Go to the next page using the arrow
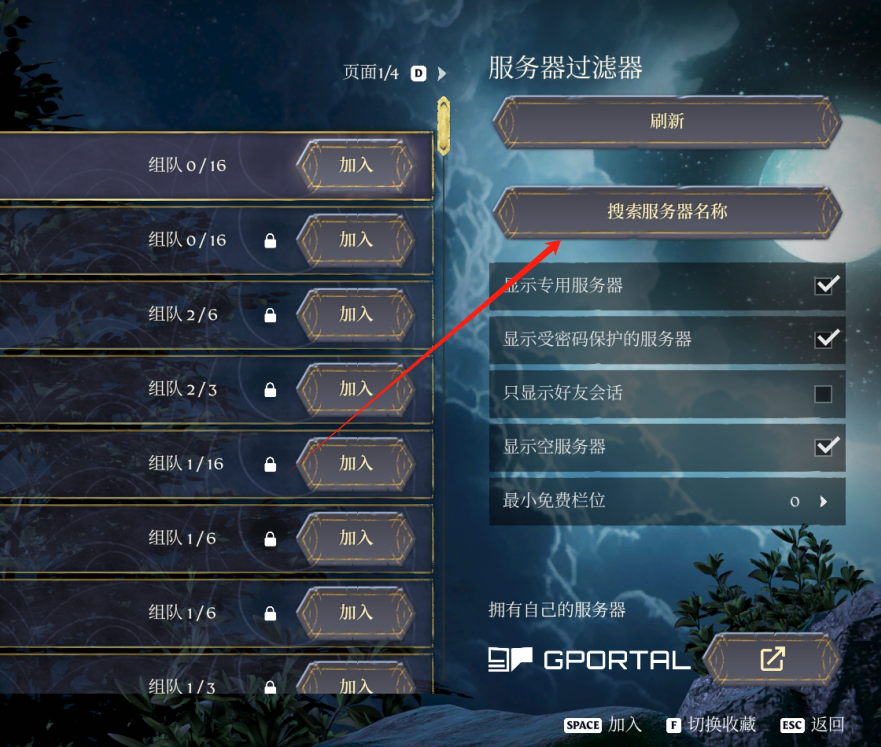Viewport: 881px width, 747px height. (x=442, y=74)
